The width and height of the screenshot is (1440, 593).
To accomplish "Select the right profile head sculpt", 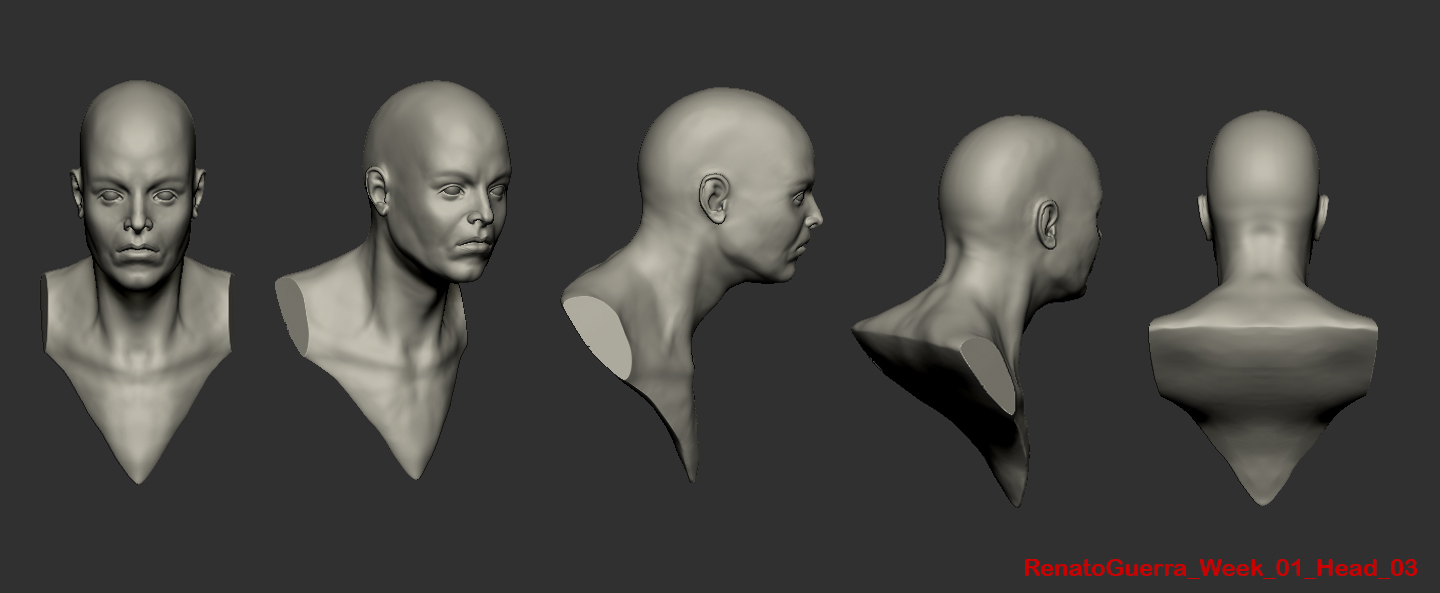I will 692,284.
